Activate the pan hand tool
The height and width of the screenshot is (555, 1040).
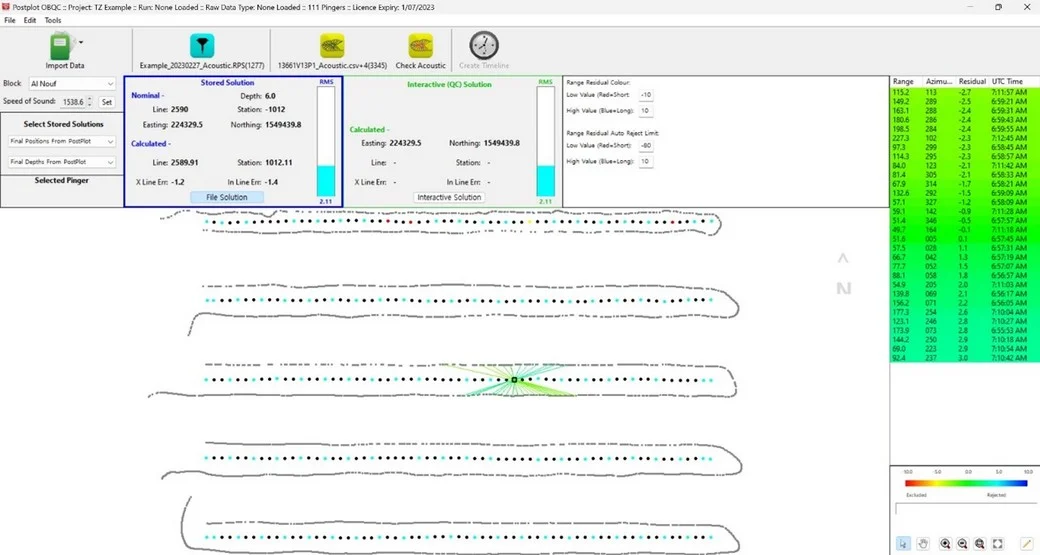click(923, 543)
